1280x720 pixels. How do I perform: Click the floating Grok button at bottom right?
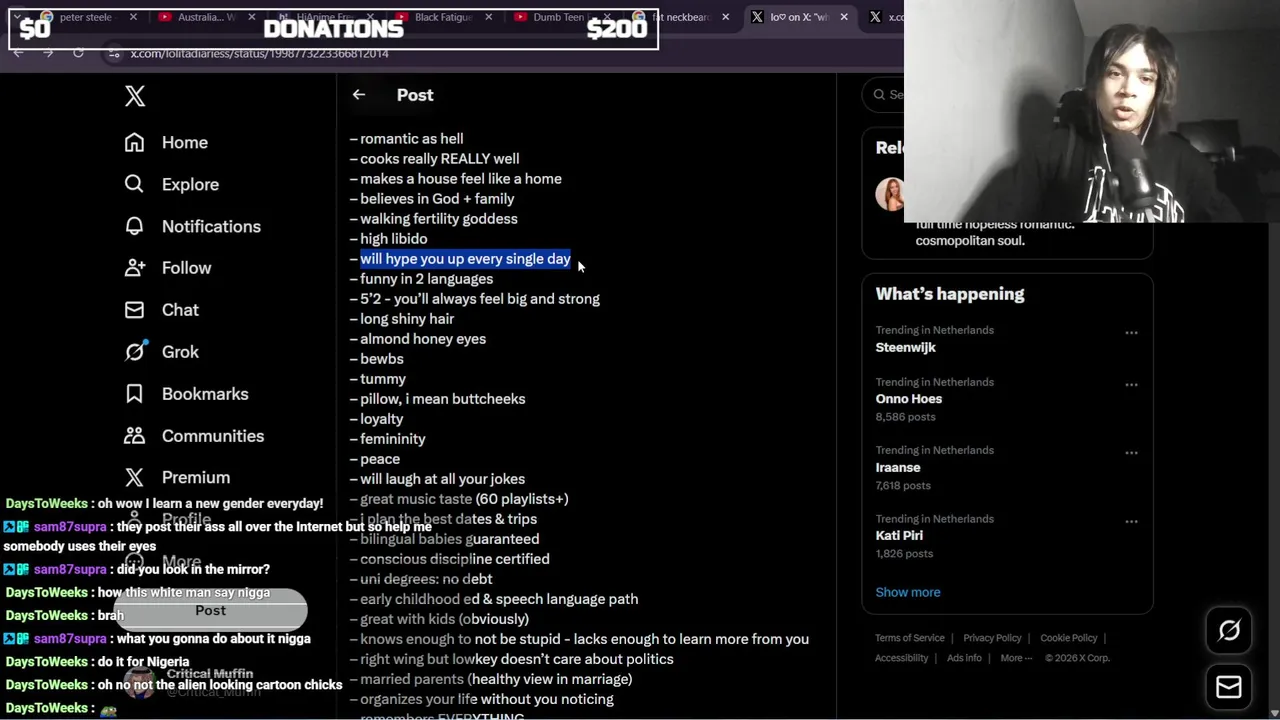(x=1229, y=630)
